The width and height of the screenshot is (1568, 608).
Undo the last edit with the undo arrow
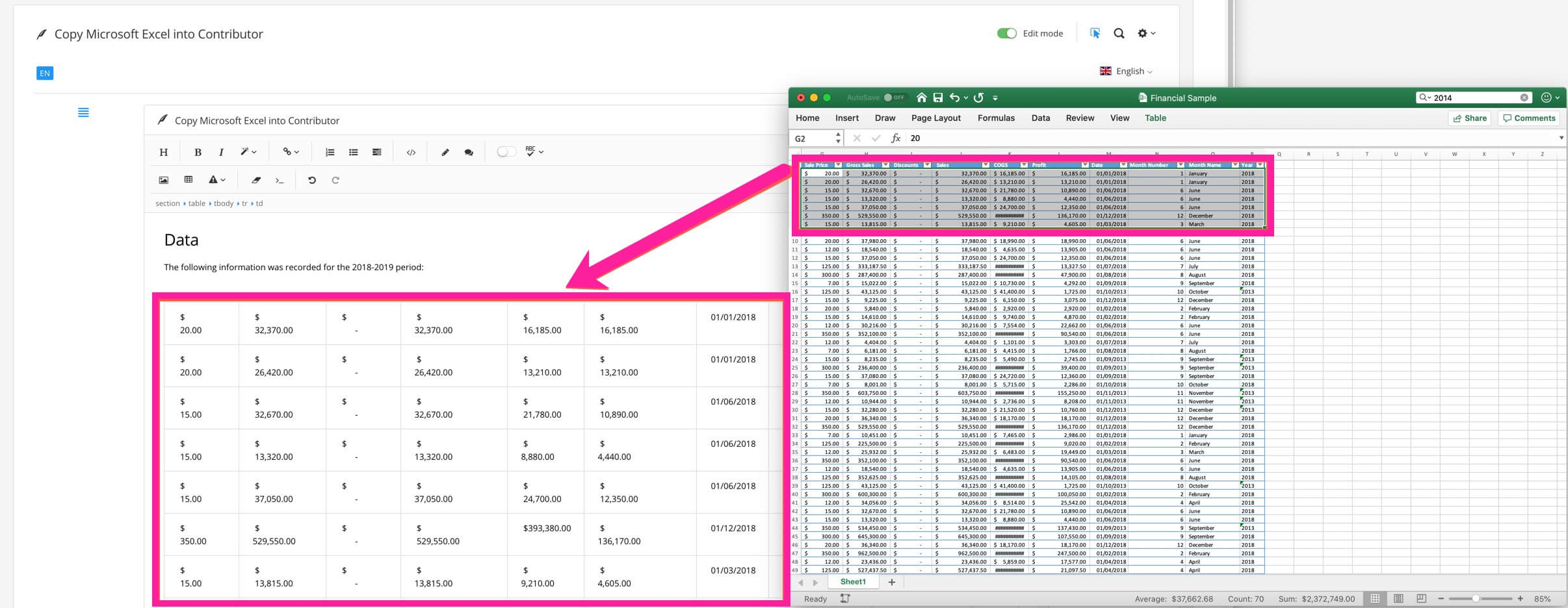pos(313,180)
